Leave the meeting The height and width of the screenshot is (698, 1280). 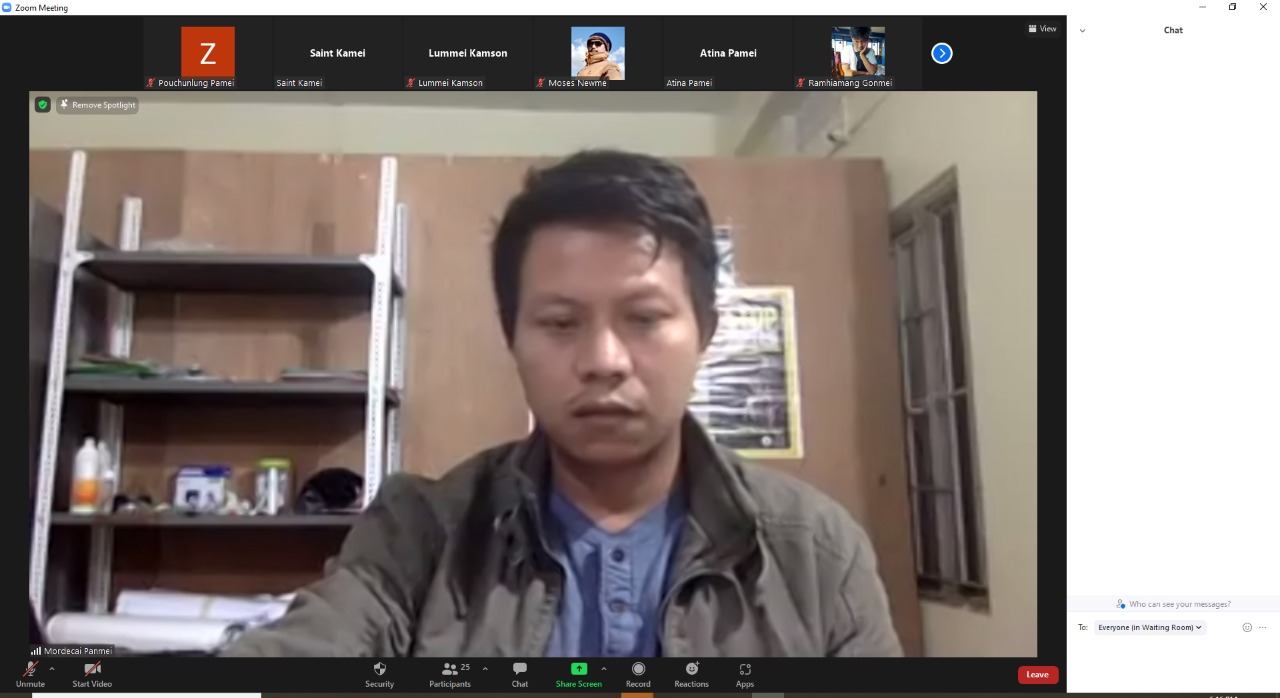[x=1037, y=675]
